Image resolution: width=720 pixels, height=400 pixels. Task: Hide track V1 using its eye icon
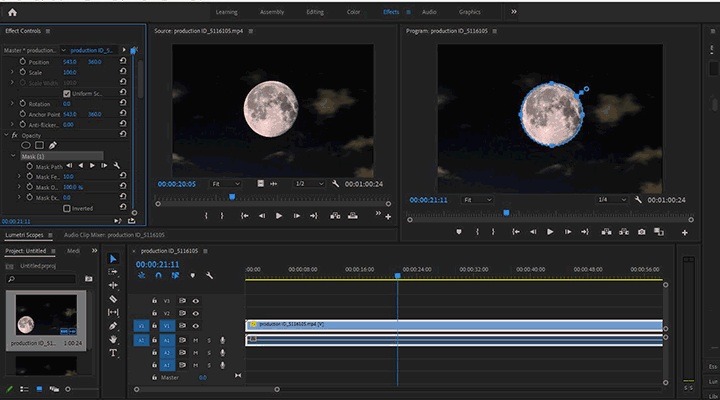(x=196, y=326)
